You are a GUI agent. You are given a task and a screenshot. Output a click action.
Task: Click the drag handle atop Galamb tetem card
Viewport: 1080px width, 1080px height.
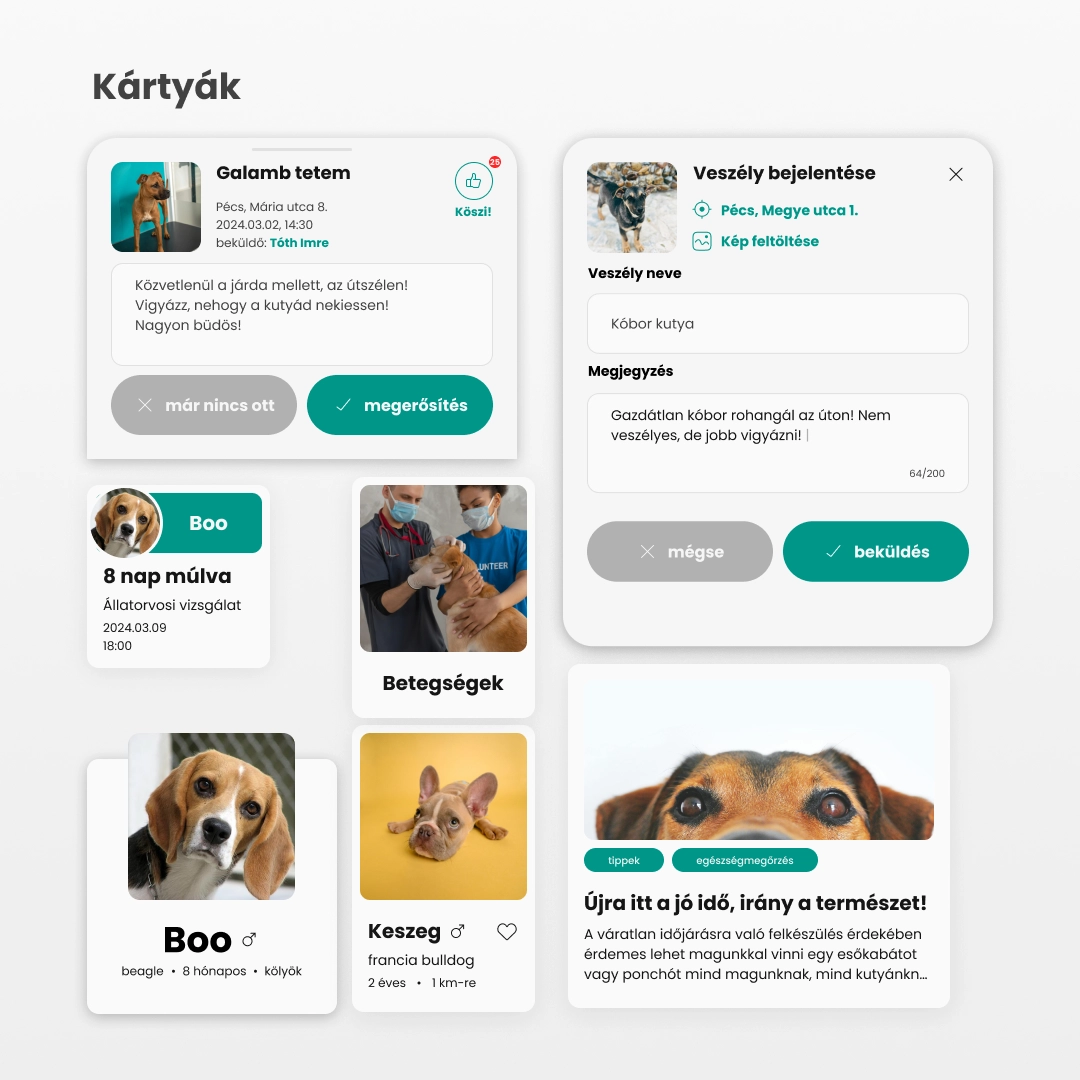coord(302,149)
